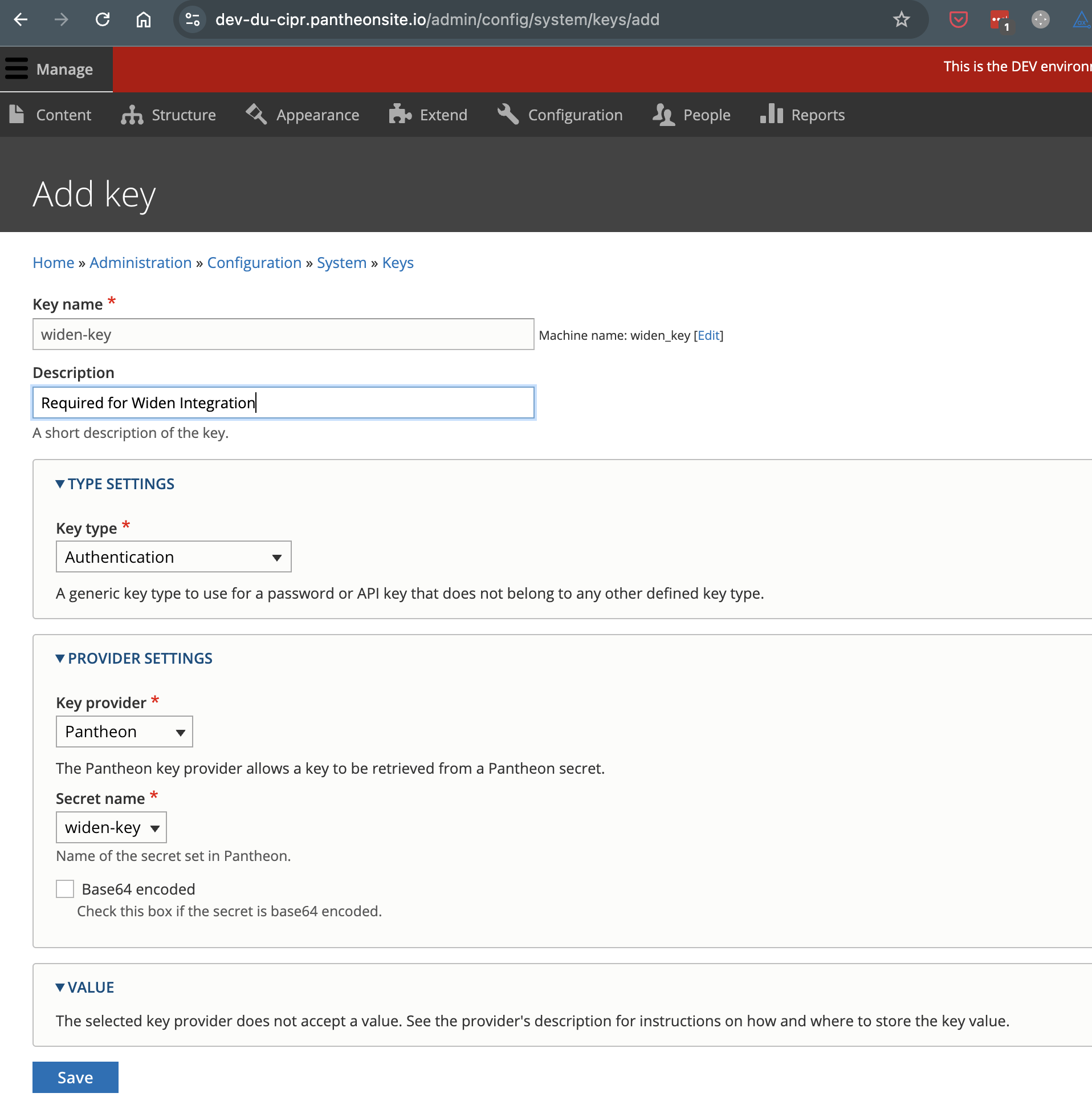Open the Key provider dropdown
This screenshot has width=1092, height=1097.
click(124, 732)
